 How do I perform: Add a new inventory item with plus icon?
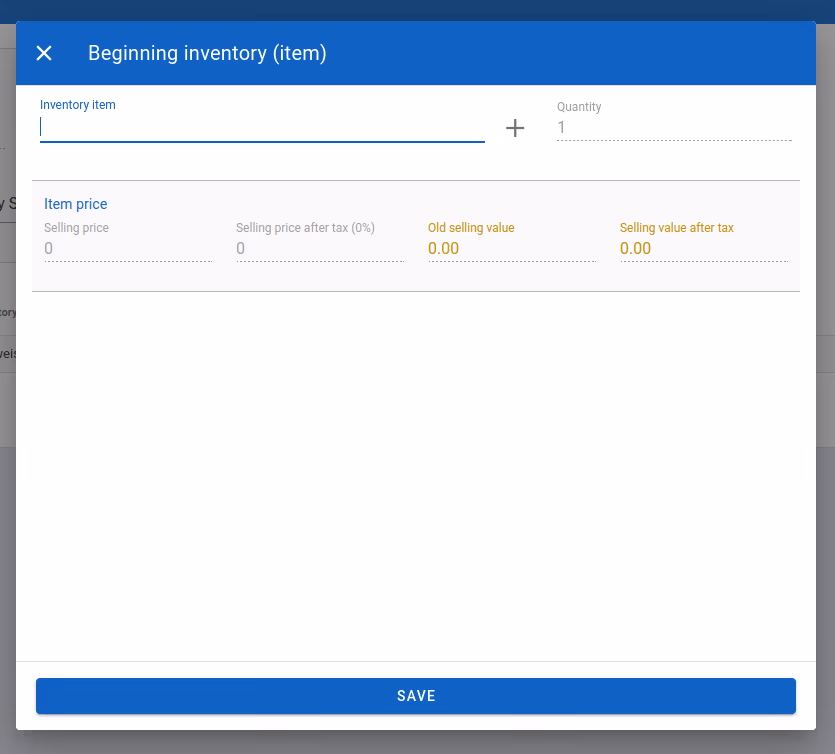point(514,128)
